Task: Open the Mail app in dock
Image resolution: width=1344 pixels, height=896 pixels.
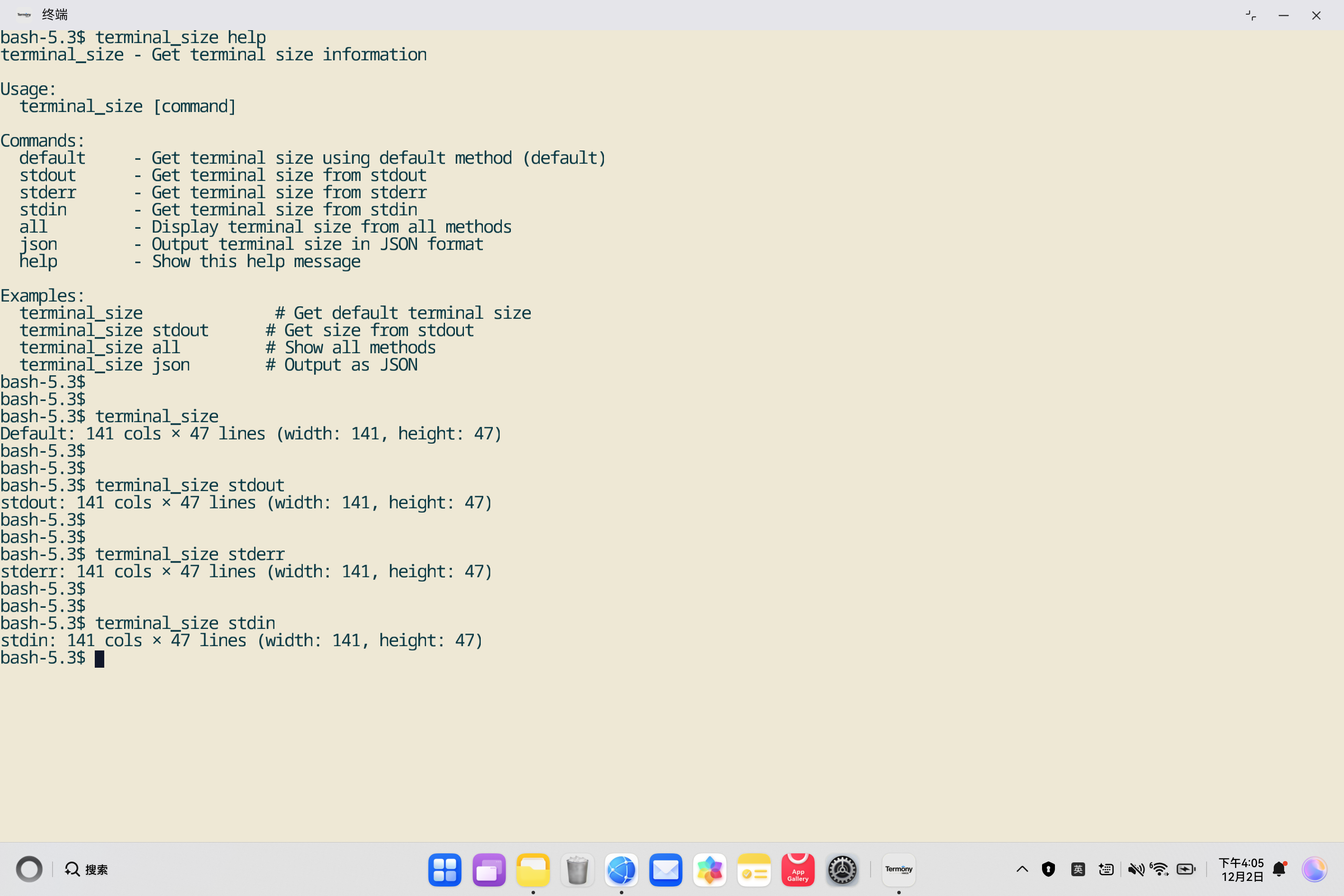Action: pos(666,870)
